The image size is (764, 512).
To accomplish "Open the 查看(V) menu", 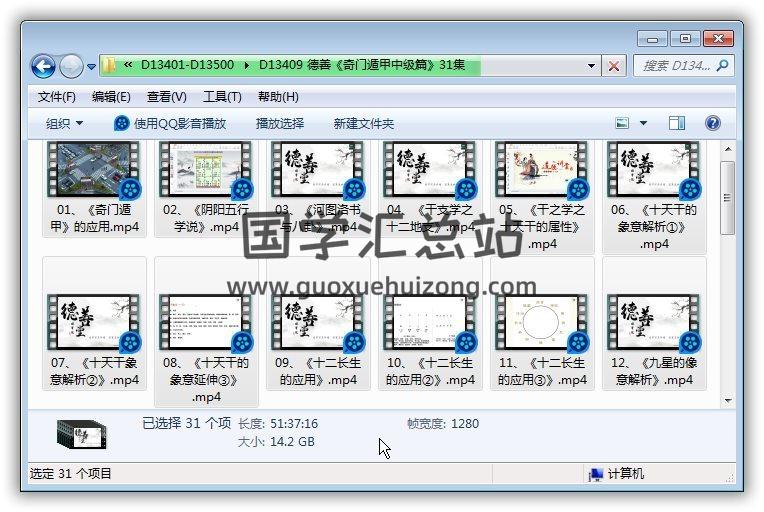I will click(x=167, y=97).
